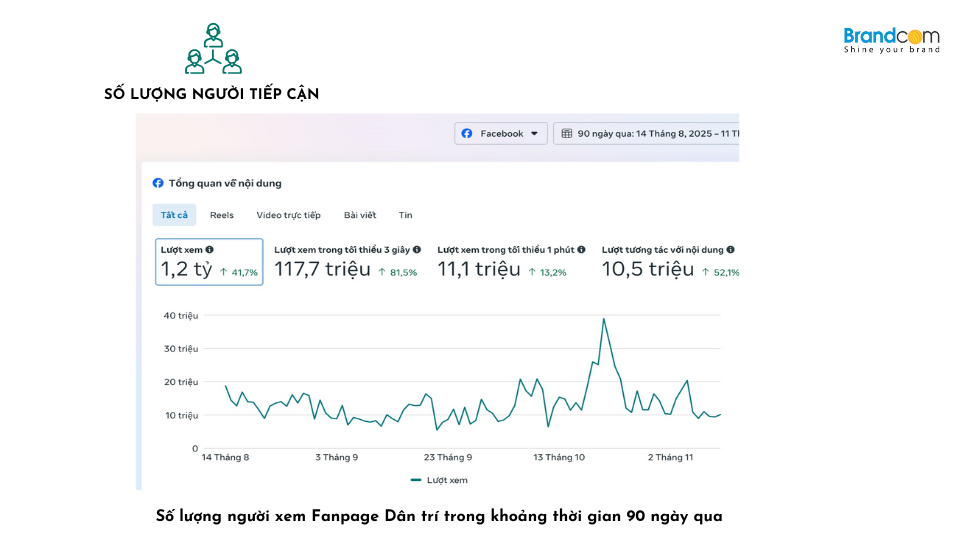Select the Lượt xem trong tối thiểu 1 phút metric
Image resolution: width=960 pixels, height=540 pixels.
pos(511,262)
